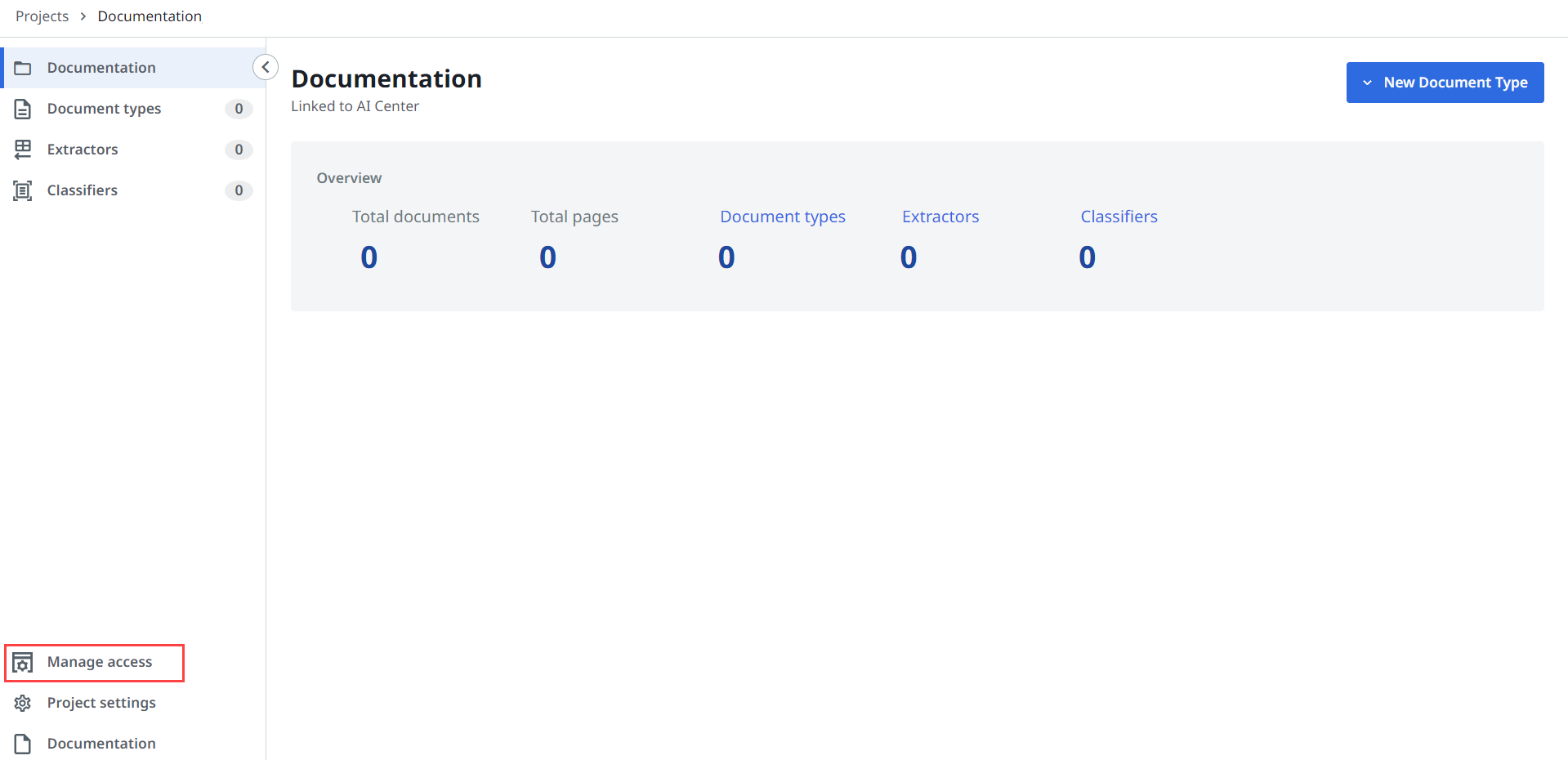
Task: Click the Project settings gear icon
Action: (23, 703)
